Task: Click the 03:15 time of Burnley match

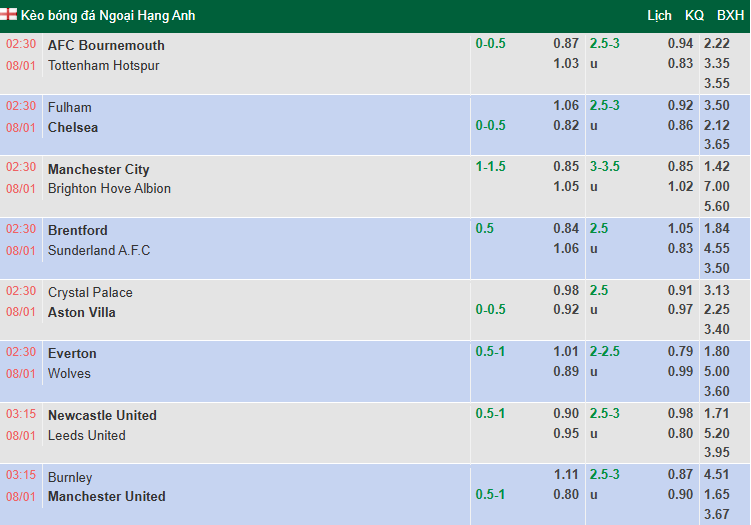Action: pyautogui.click(x=21, y=476)
